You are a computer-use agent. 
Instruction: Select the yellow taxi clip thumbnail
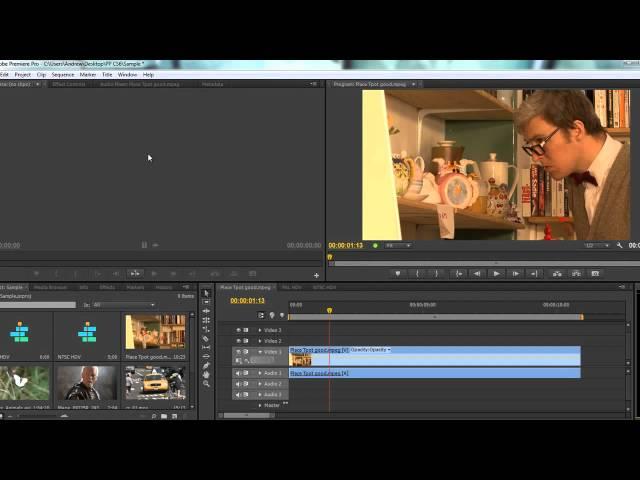pos(155,383)
